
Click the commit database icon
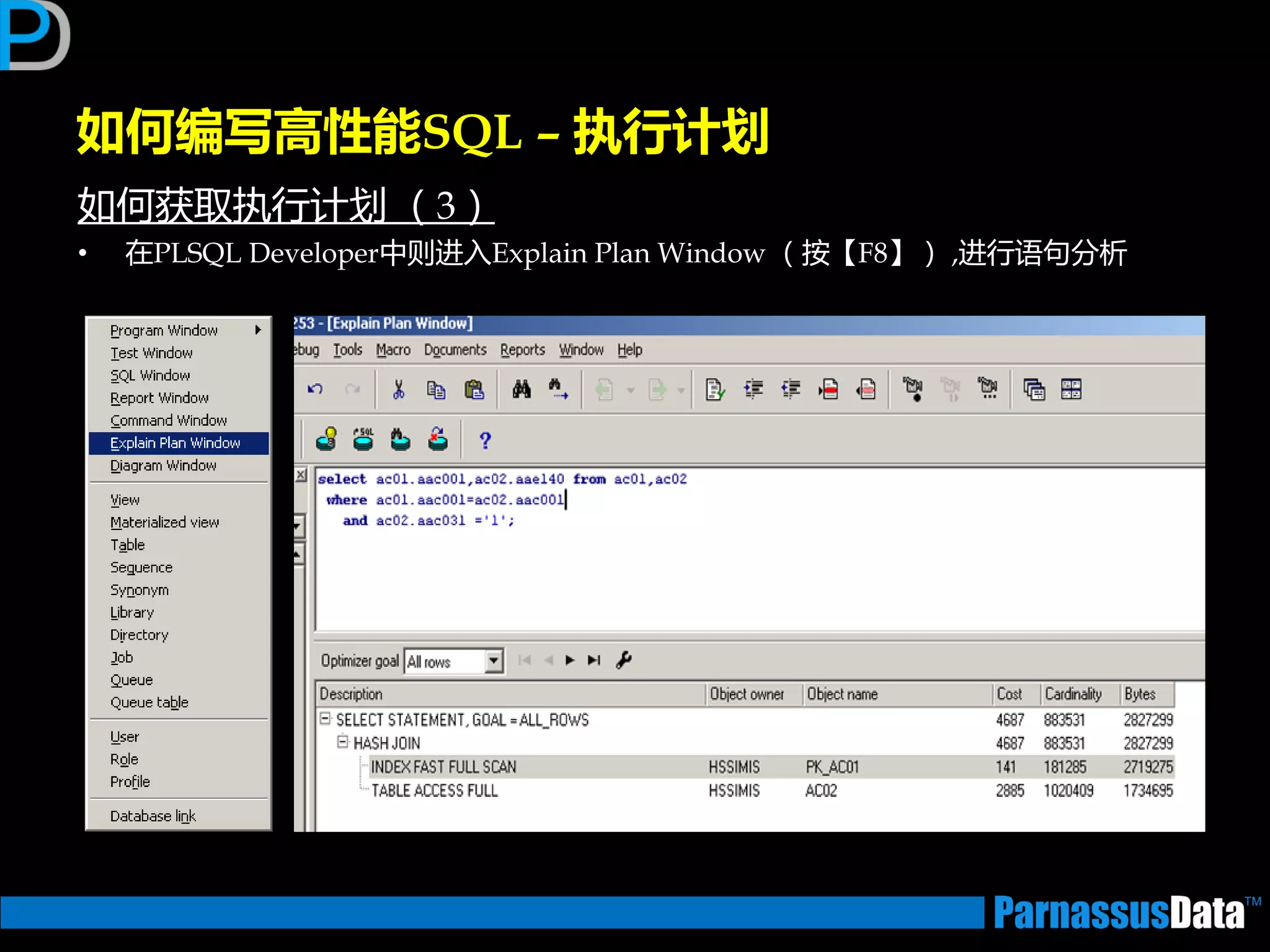401,439
